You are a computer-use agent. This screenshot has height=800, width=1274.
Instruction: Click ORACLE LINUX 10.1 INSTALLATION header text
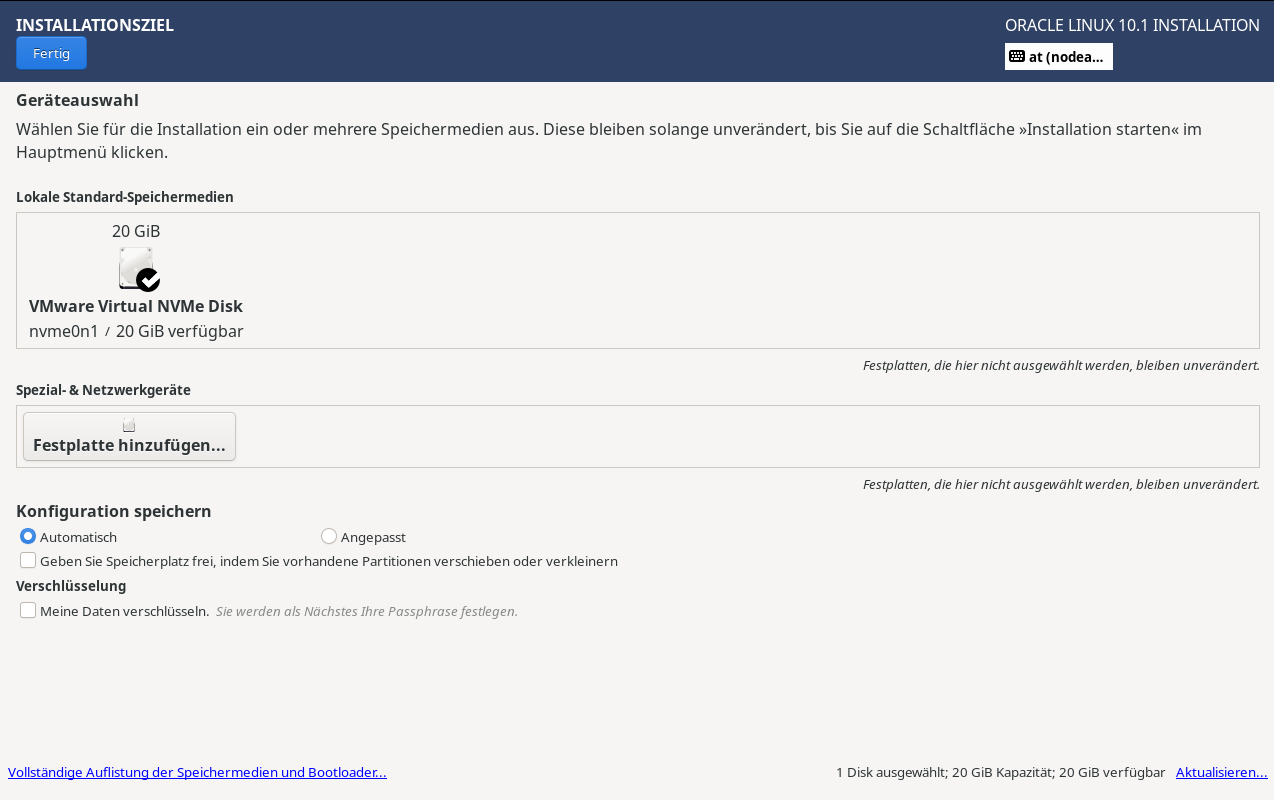click(1132, 24)
